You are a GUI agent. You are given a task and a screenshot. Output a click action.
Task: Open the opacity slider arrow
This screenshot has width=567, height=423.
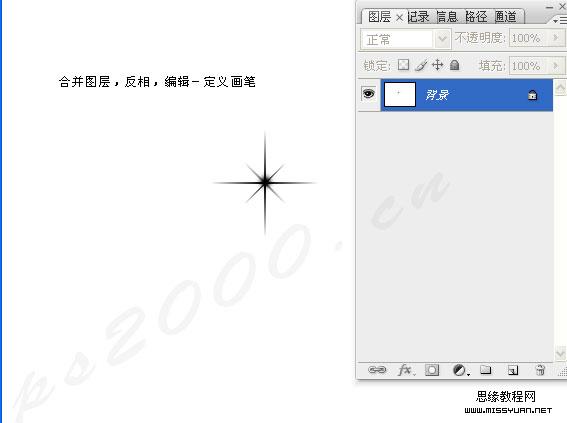556,38
